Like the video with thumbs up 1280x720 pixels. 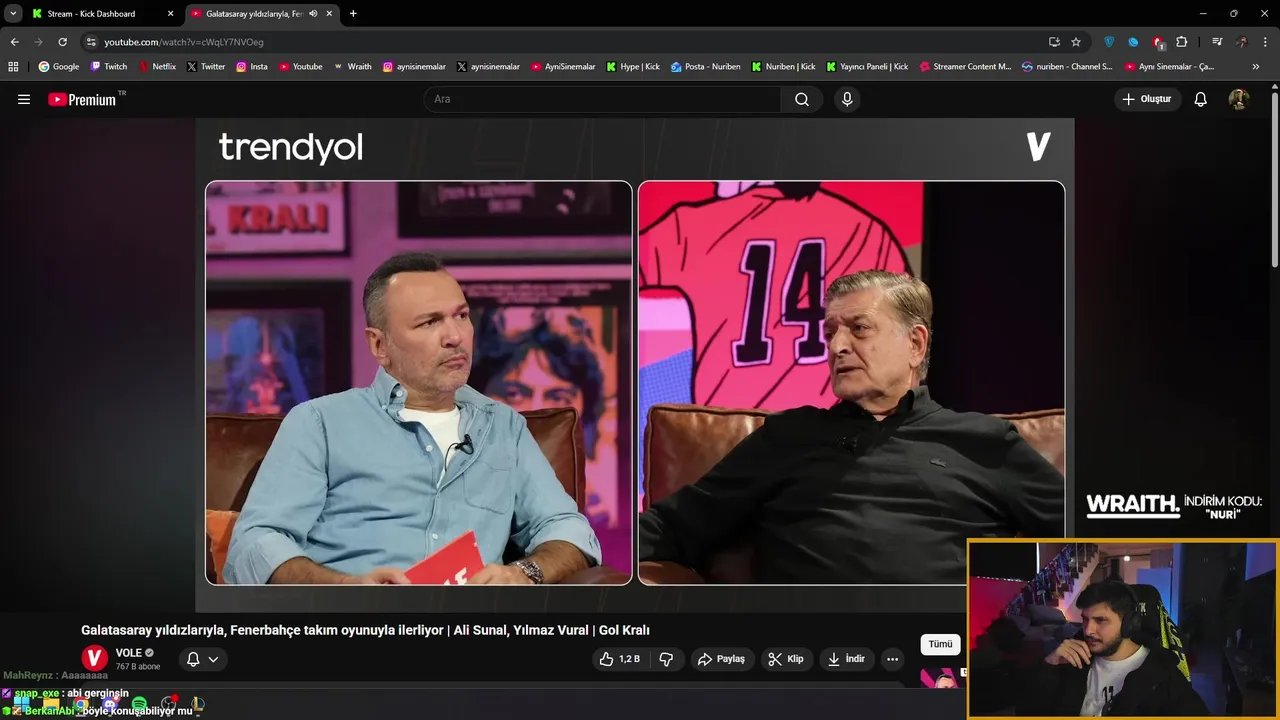pos(619,659)
